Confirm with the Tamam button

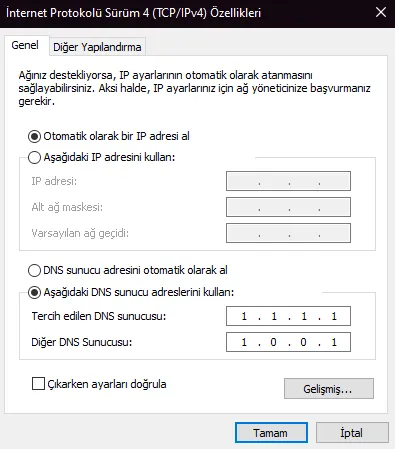[x=271, y=433]
